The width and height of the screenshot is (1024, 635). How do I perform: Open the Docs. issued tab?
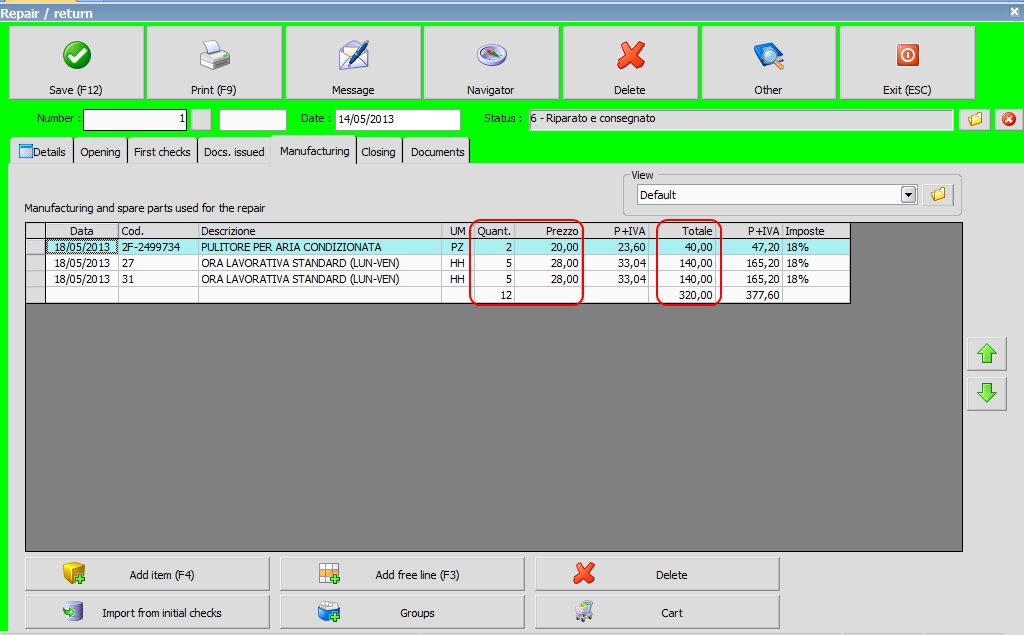point(234,152)
